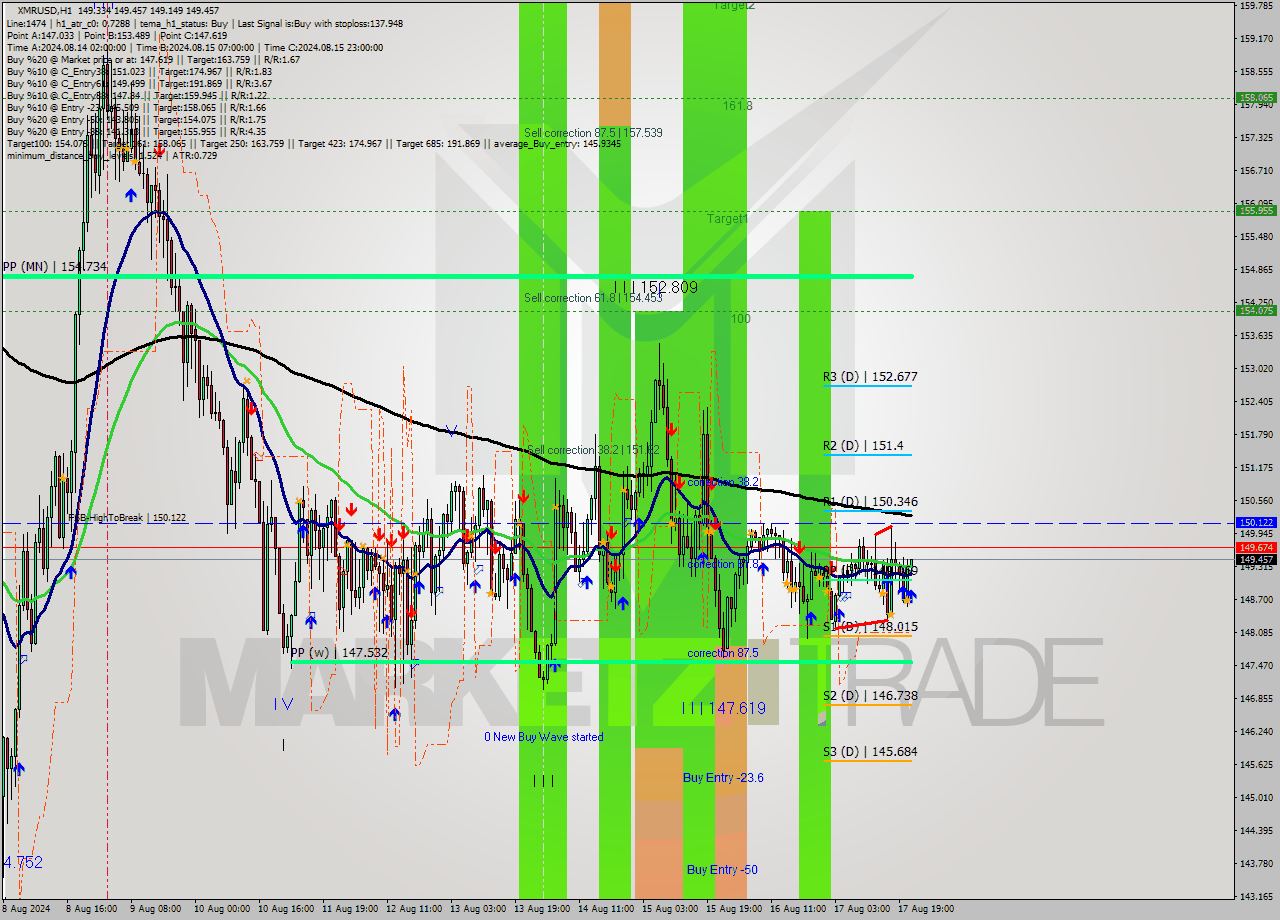Select the Target1 label

727,219
